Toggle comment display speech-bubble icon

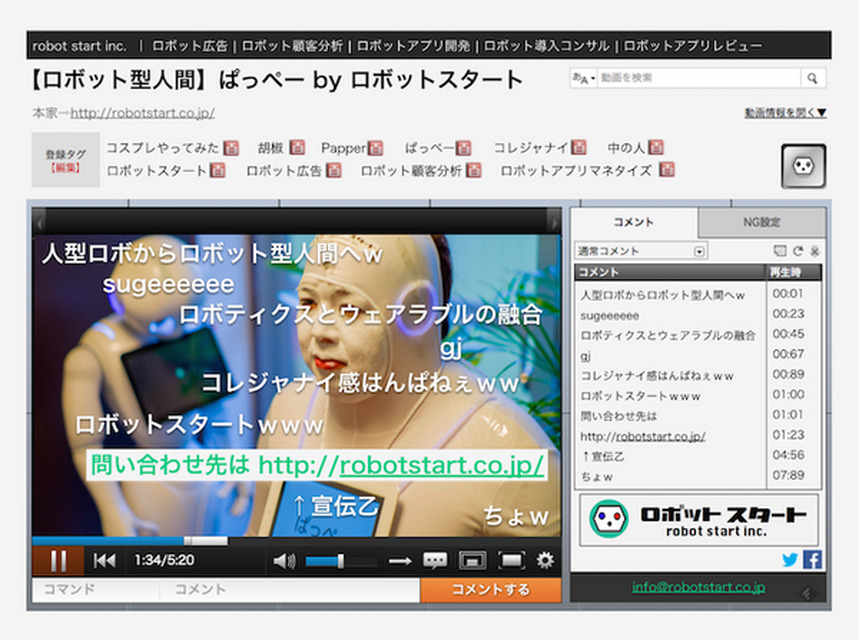(x=435, y=561)
